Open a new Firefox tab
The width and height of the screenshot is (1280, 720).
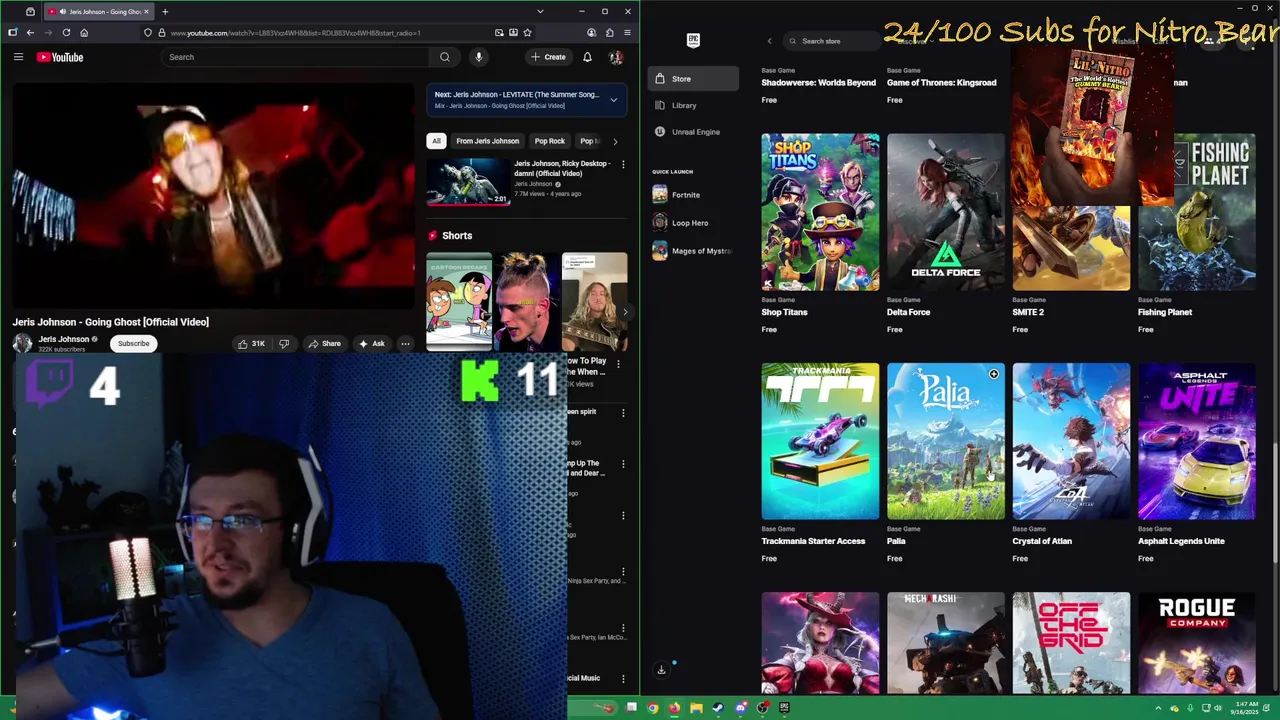pos(165,11)
